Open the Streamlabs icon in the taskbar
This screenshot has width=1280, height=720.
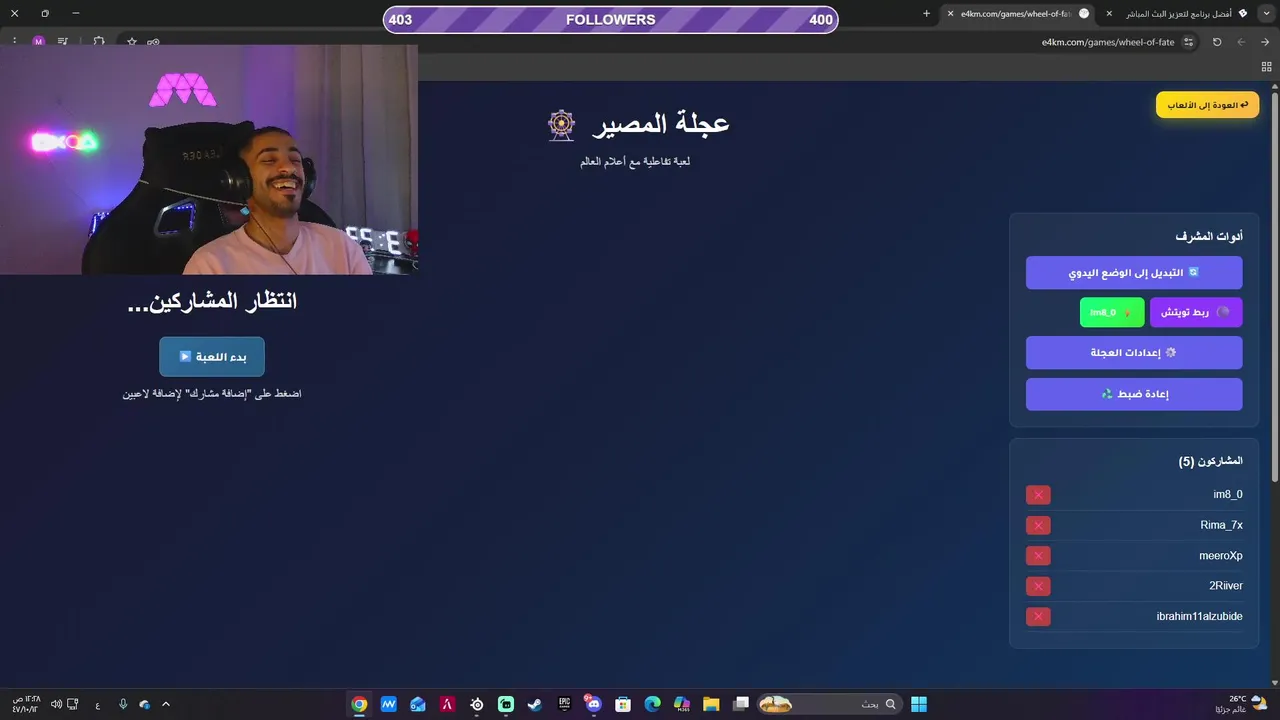click(x=506, y=704)
